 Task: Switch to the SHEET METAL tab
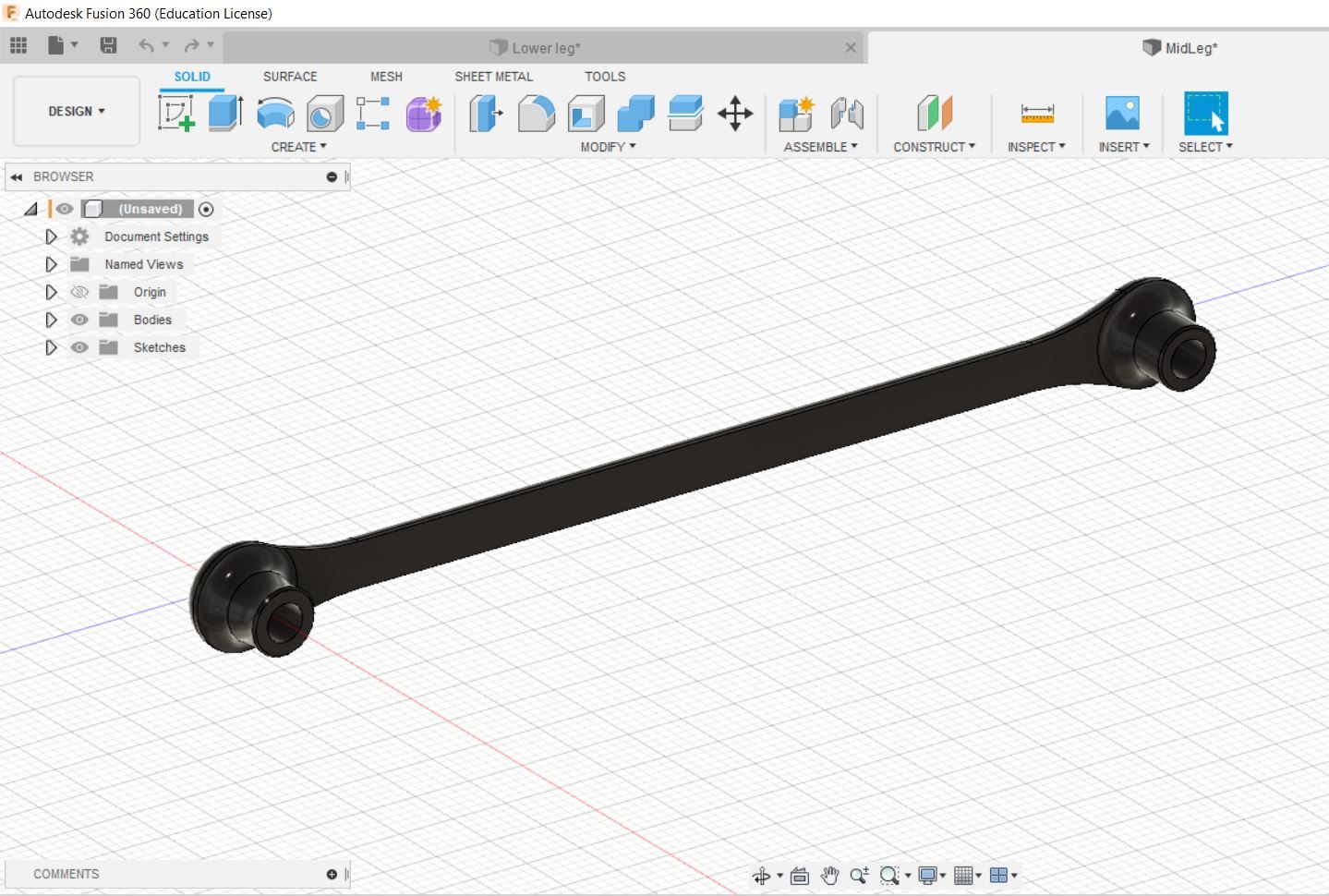tap(493, 77)
